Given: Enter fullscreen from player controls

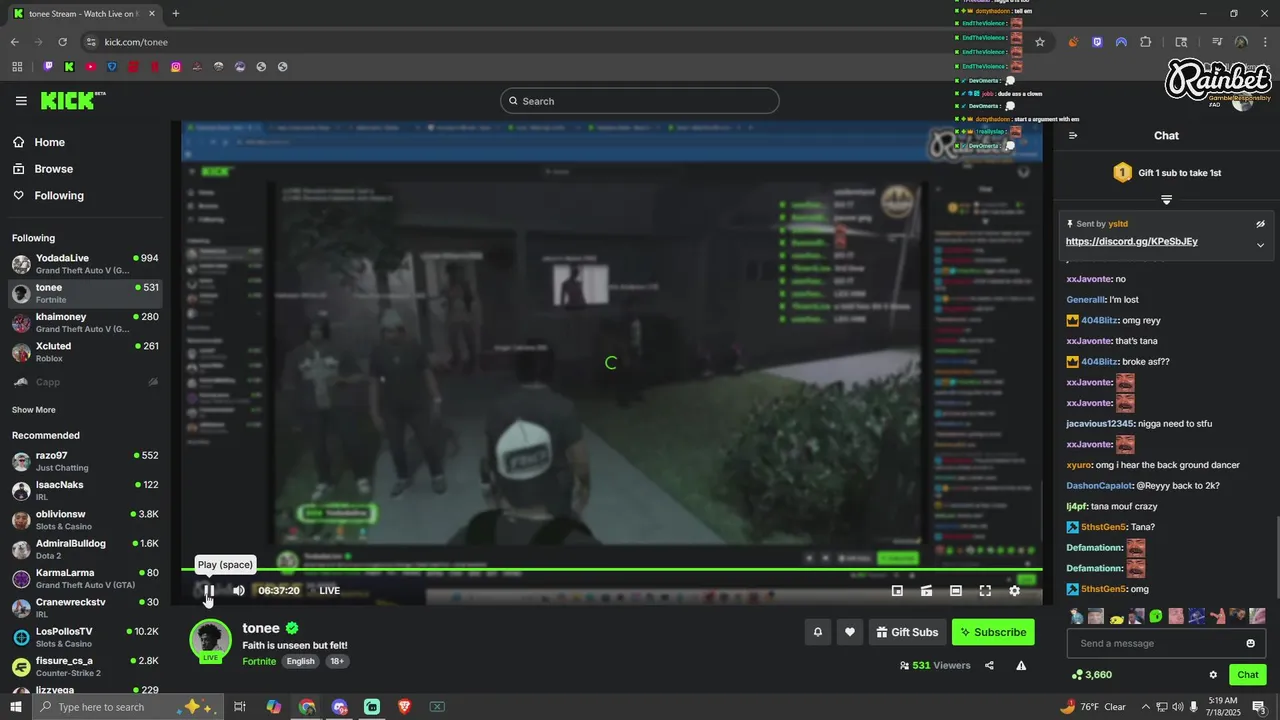Looking at the screenshot, I should pyautogui.click(x=985, y=591).
